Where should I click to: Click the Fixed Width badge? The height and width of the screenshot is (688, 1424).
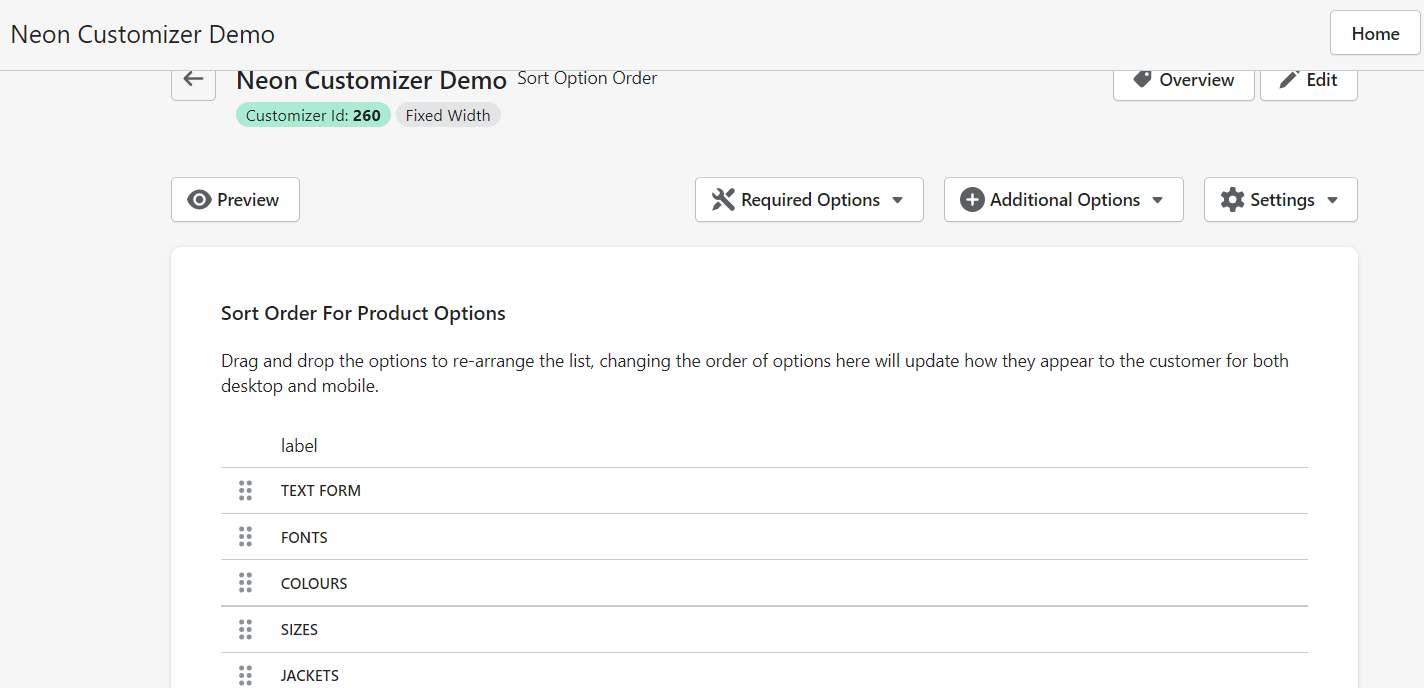click(448, 116)
